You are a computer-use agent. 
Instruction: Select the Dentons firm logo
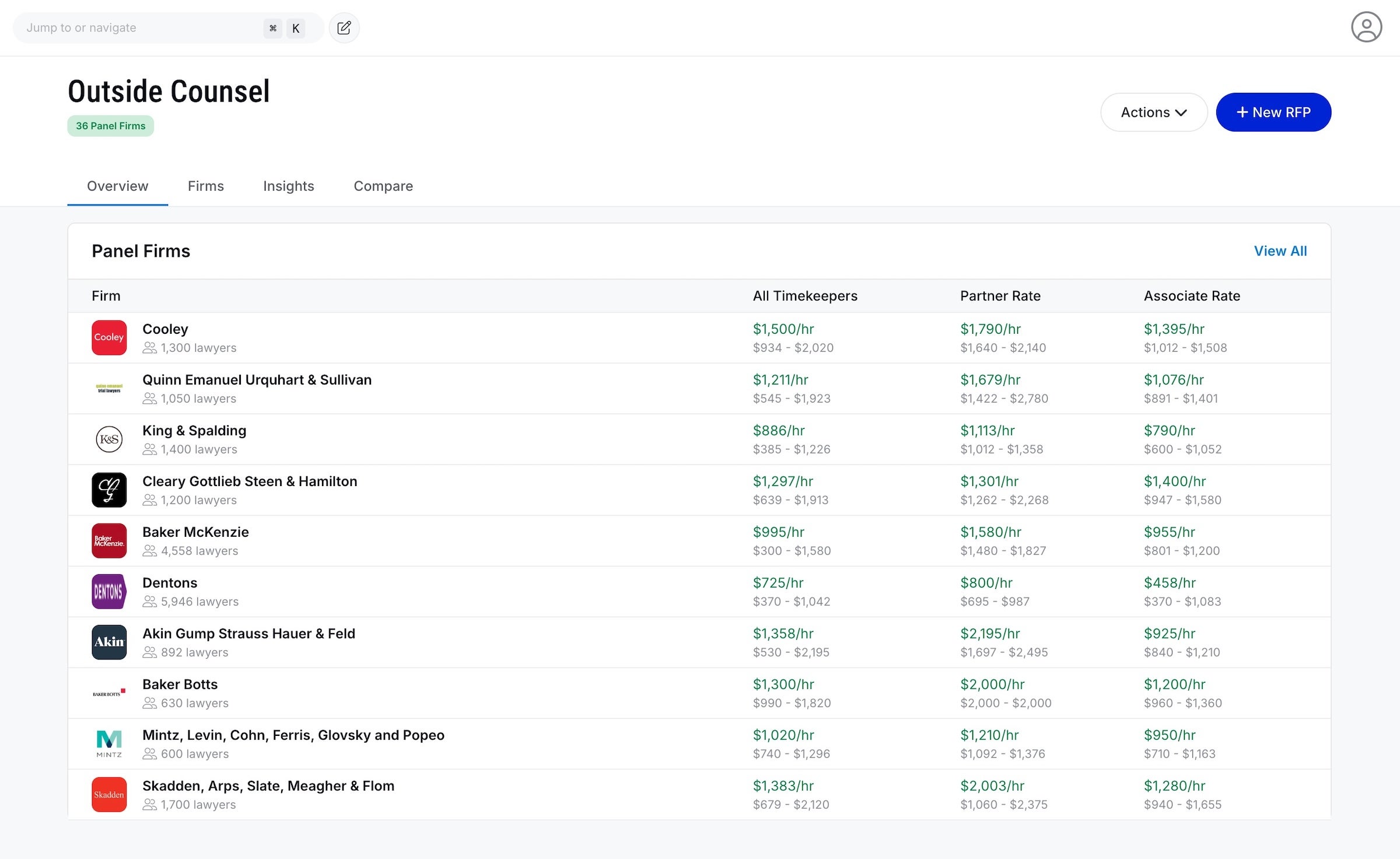[108, 591]
